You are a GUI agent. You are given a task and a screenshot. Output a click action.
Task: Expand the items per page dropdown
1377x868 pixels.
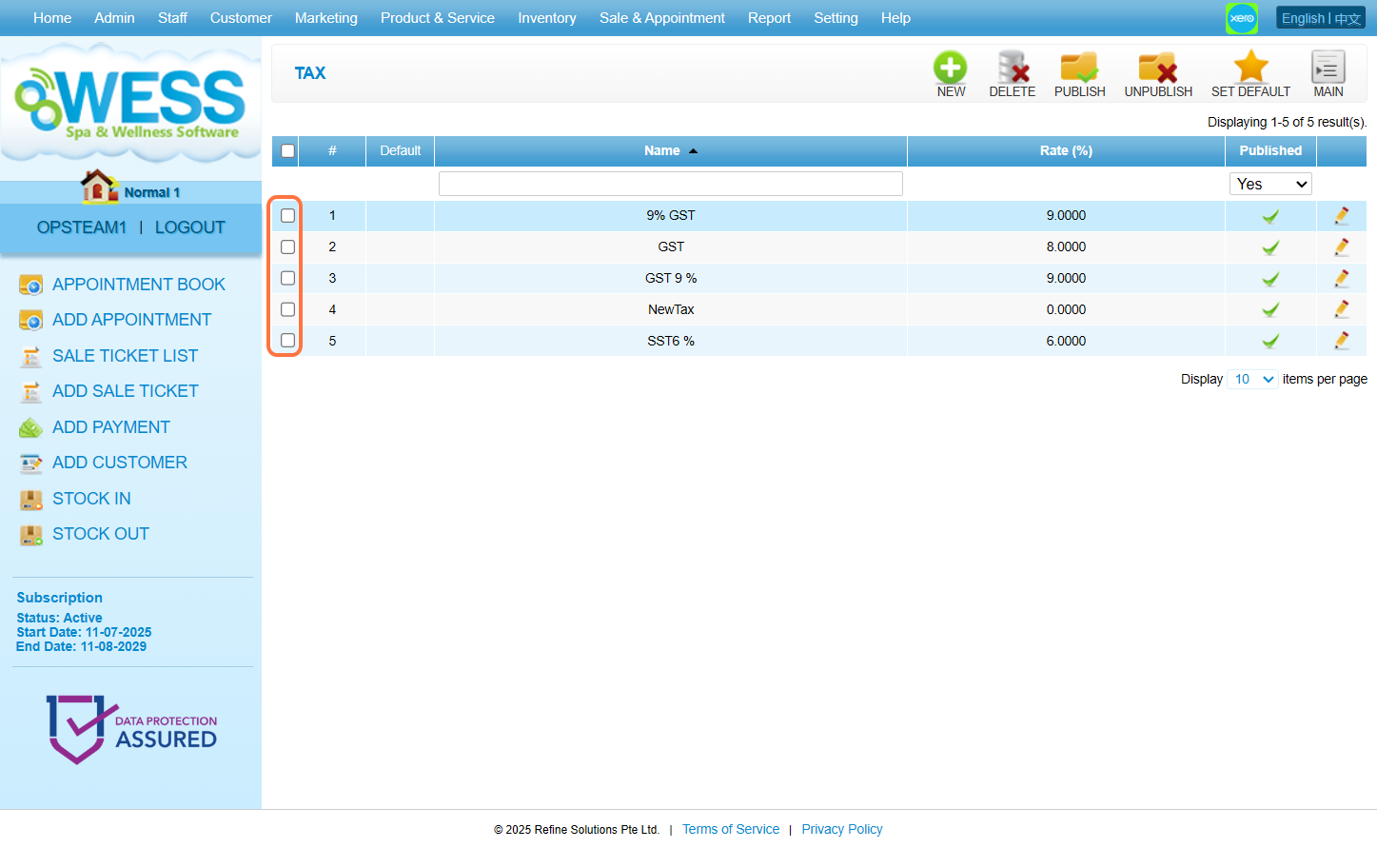[1251, 380]
